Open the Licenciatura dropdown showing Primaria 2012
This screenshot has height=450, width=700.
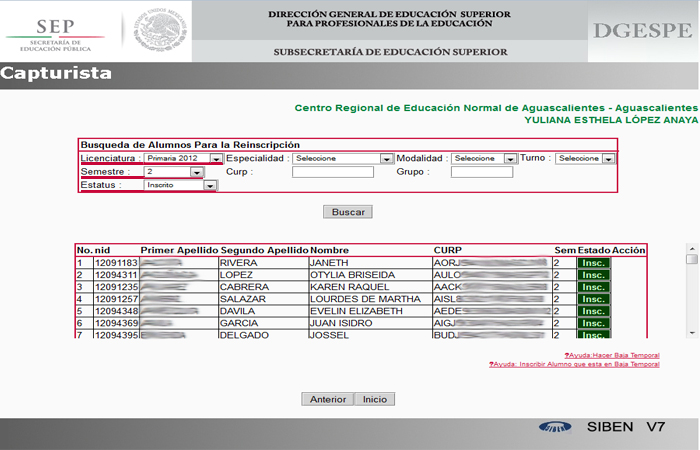(x=183, y=158)
